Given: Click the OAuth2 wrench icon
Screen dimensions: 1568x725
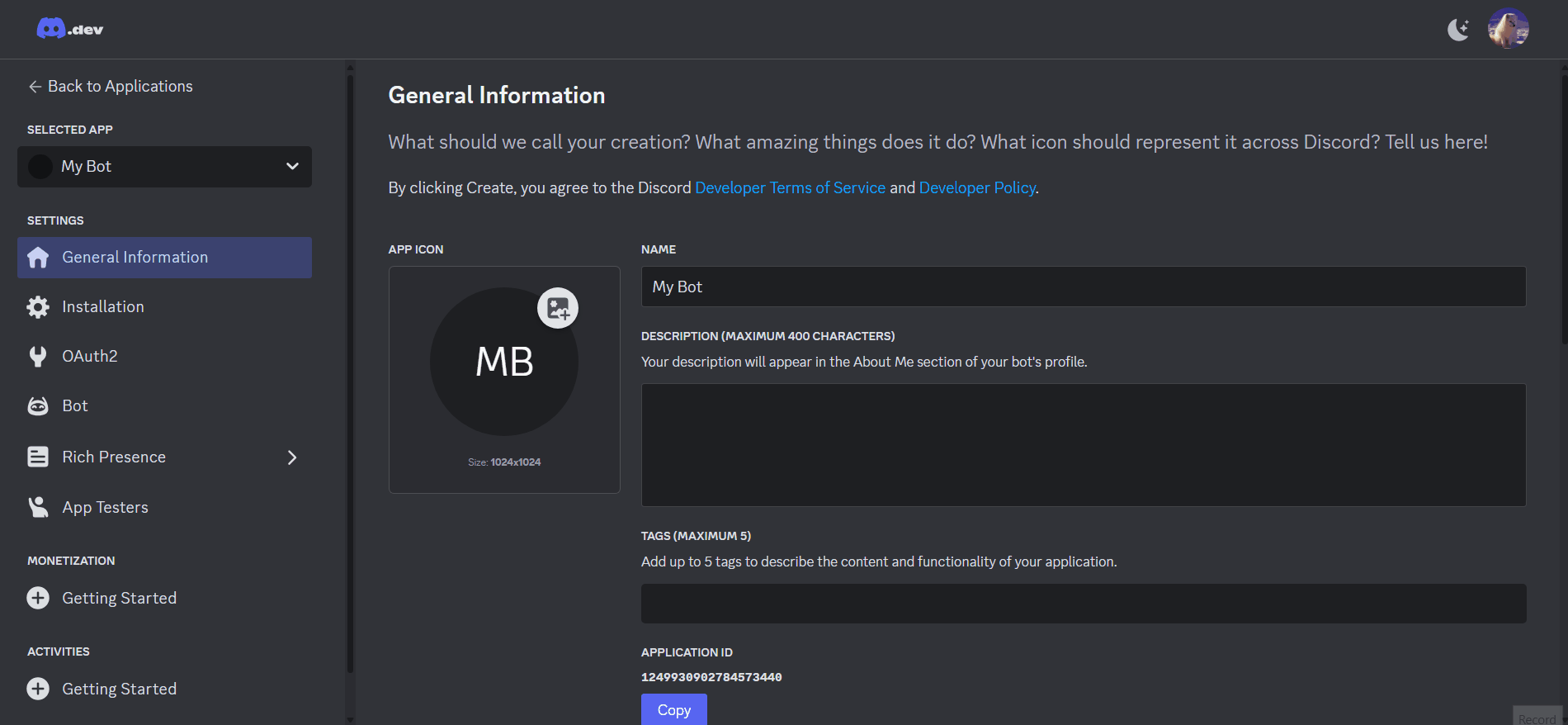Looking at the screenshot, I should (x=38, y=357).
